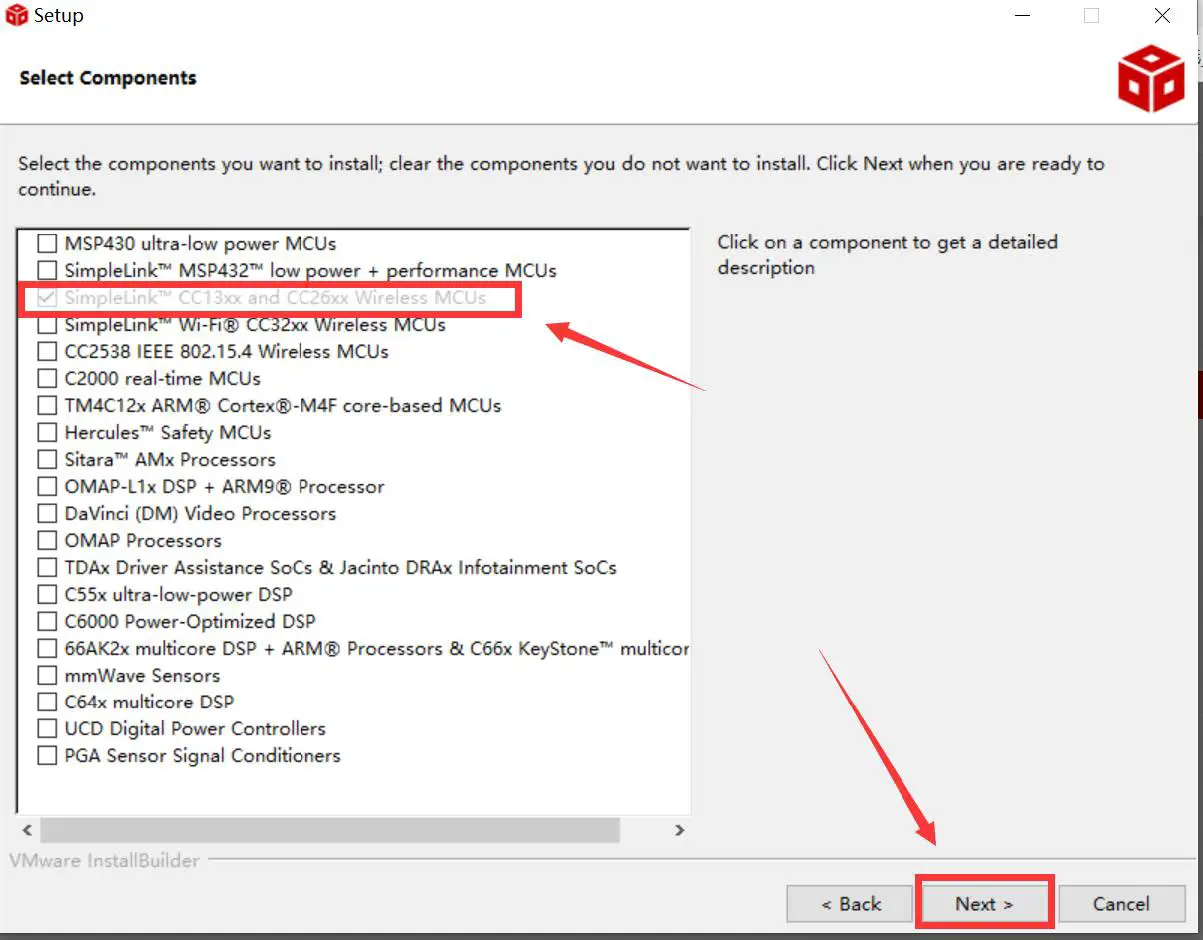The width and height of the screenshot is (1203, 940).
Task: Select PGA Sensor Signal Conditioners checkbox
Action: coord(47,755)
